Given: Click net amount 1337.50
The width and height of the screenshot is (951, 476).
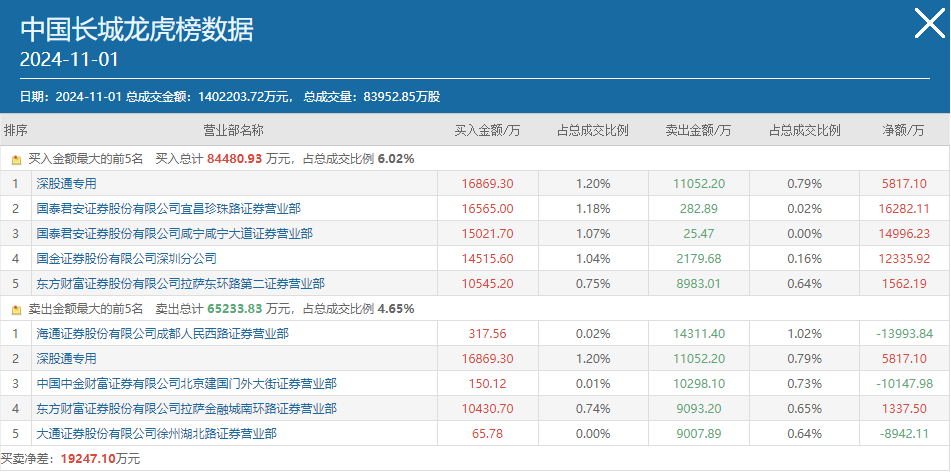Looking at the screenshot, I should click(x=904, y=409).
